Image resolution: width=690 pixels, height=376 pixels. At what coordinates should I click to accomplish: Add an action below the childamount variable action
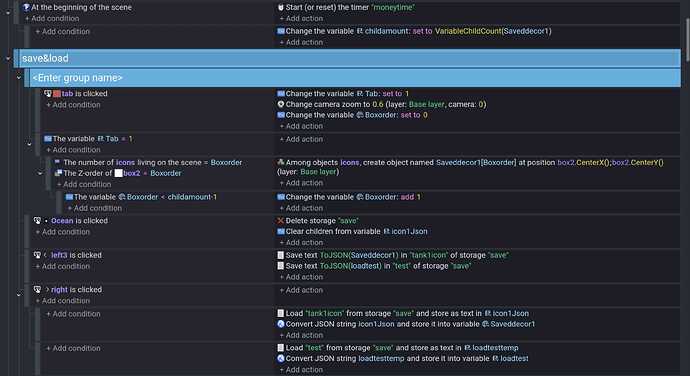click(301, 42)
